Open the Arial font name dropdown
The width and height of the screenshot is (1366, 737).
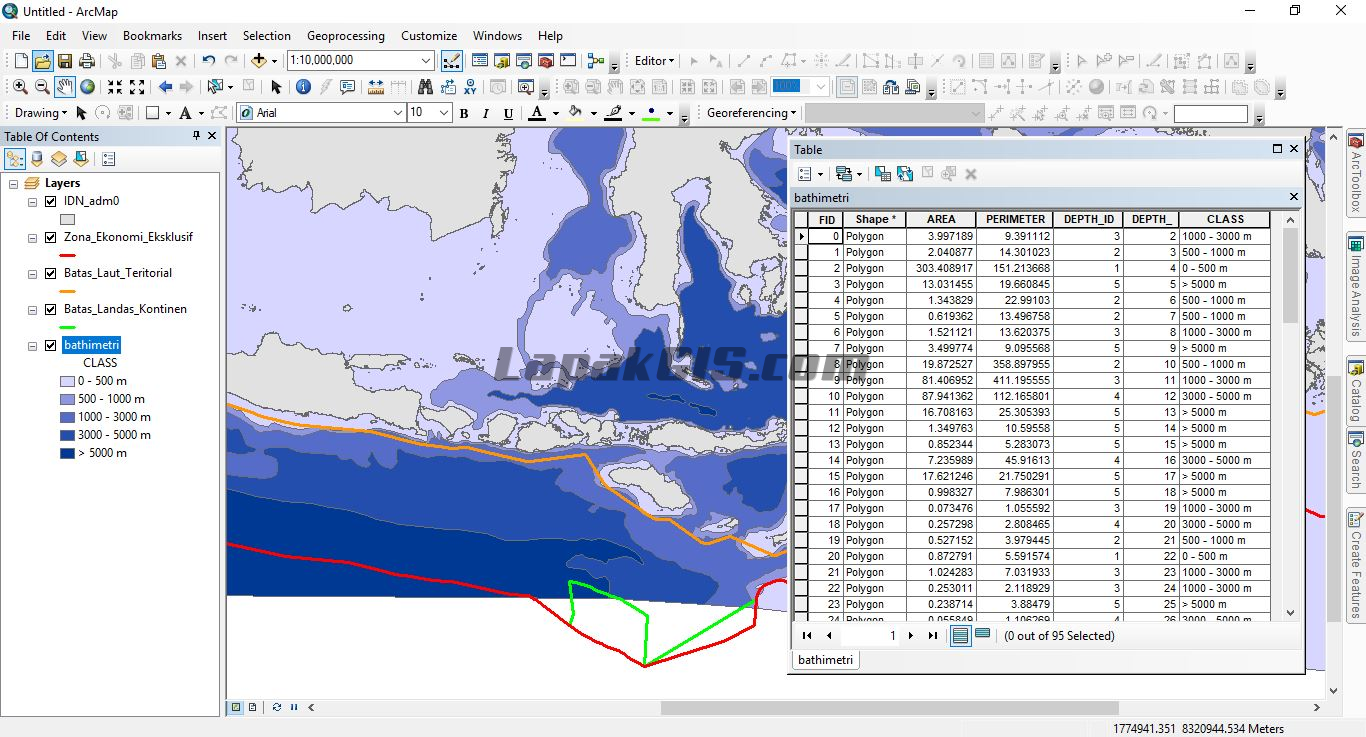[x=397, y=113]
